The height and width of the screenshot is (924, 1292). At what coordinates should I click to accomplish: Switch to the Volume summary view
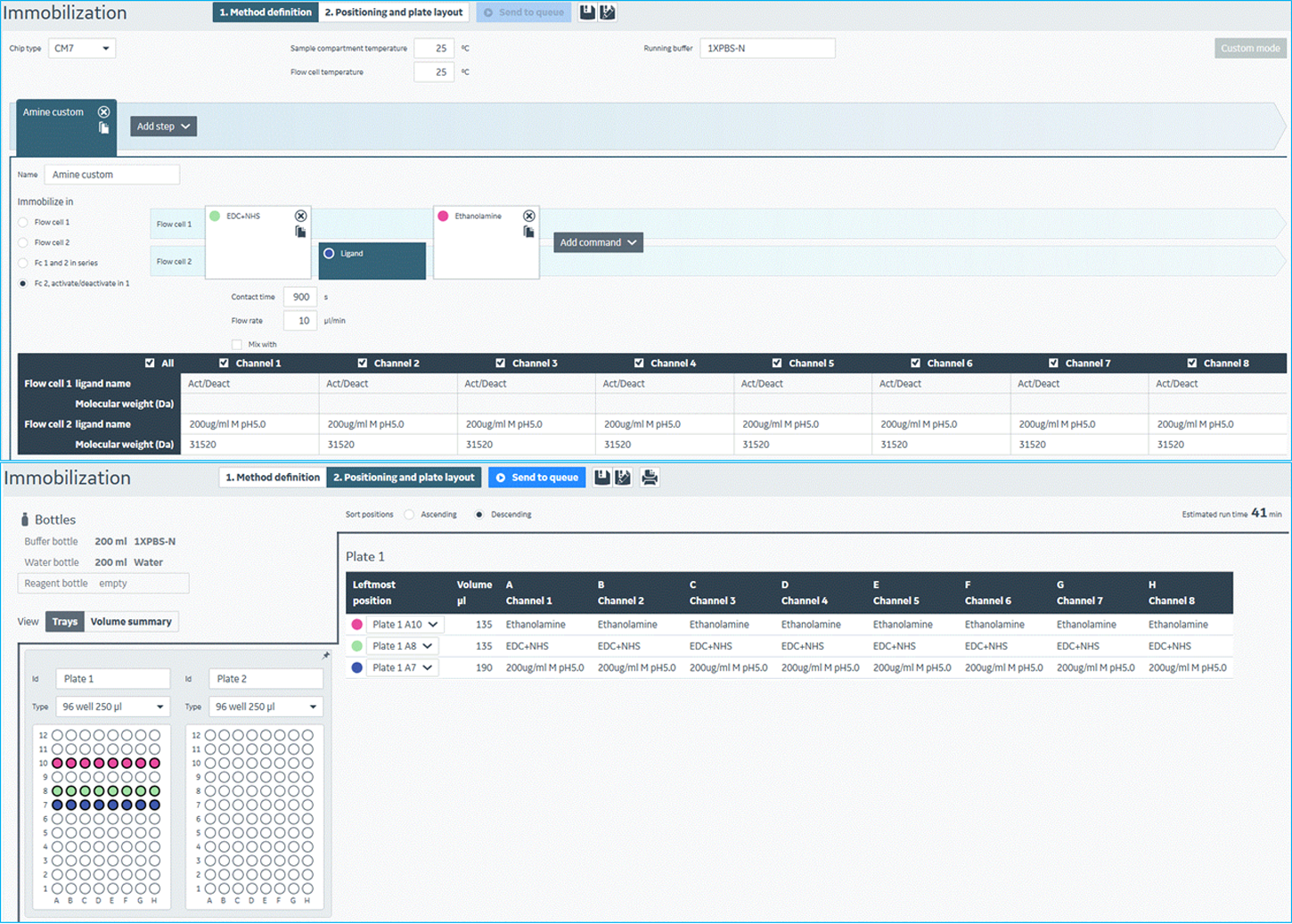coord(131,622)
